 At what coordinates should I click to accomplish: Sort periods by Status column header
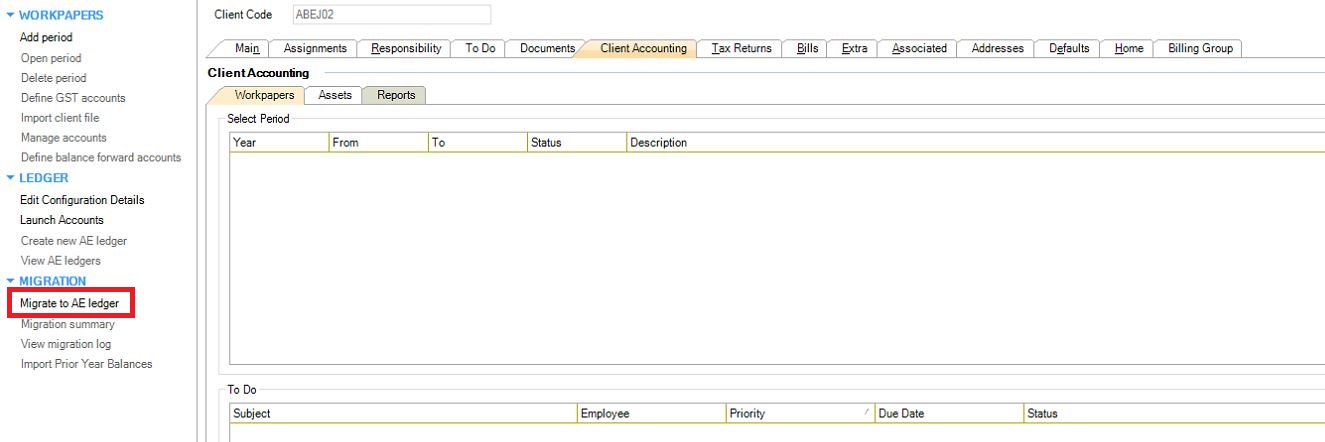[x=576, y=143]
